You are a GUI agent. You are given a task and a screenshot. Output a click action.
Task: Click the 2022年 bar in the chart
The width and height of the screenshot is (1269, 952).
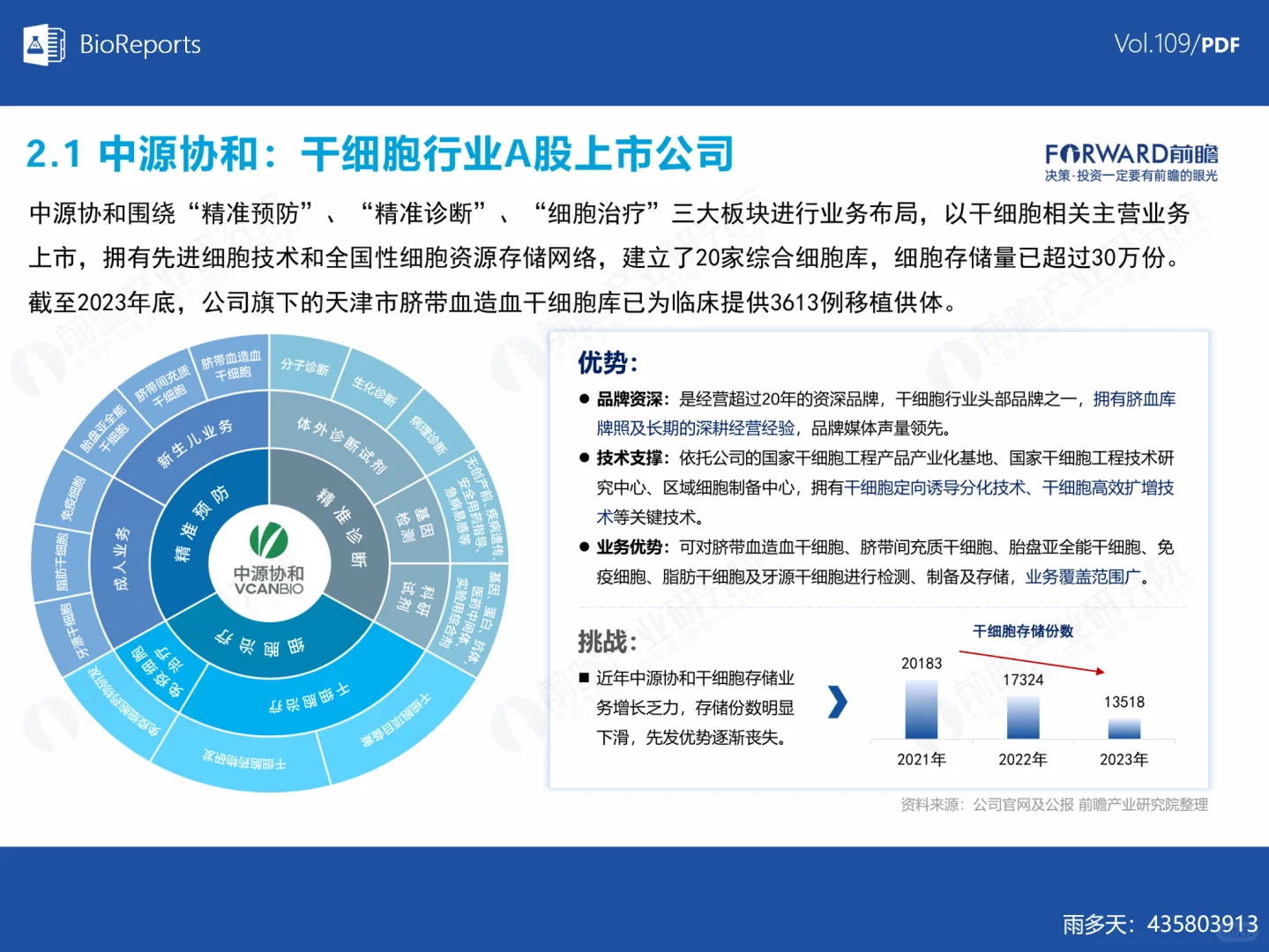pyautogui.click(x=1023, y=718)
